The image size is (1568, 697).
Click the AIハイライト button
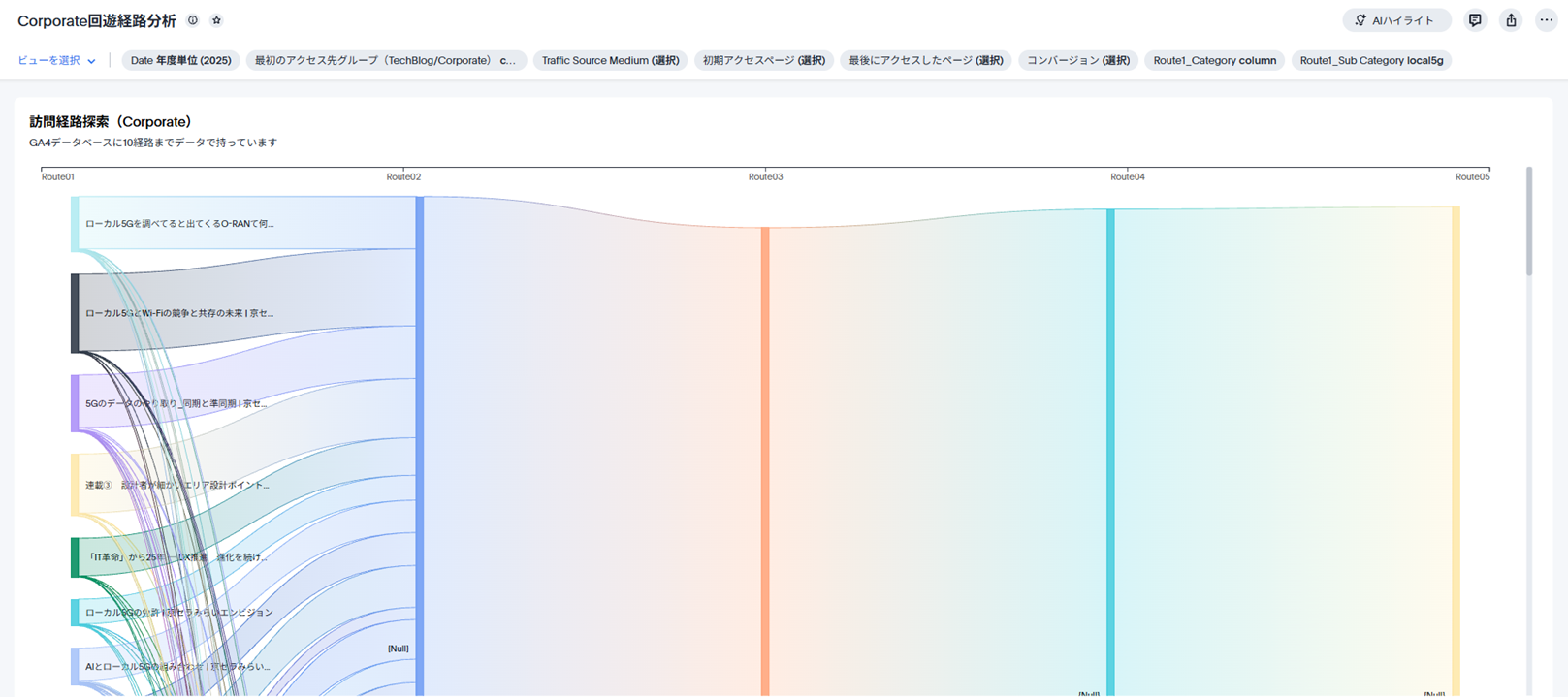[x=1396, y=20]
